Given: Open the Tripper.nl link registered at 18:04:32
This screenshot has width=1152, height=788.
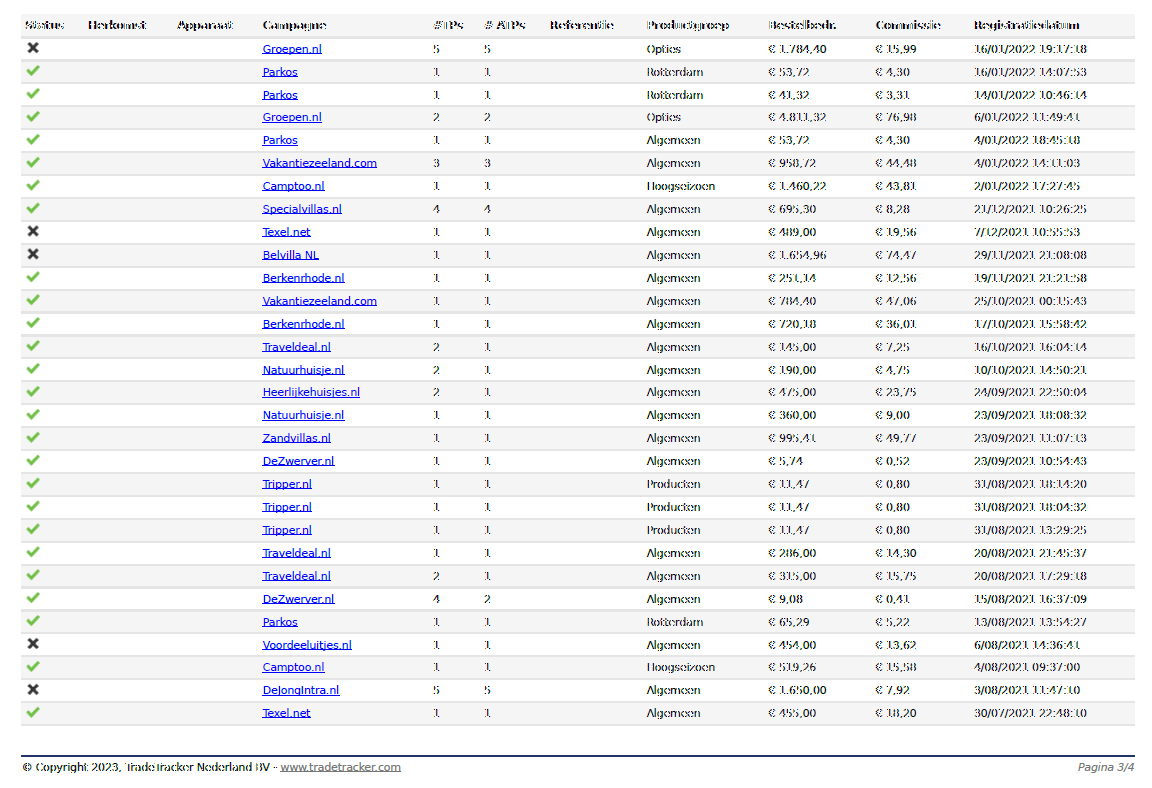Looking at the screenshot, I should click(287, 507).
